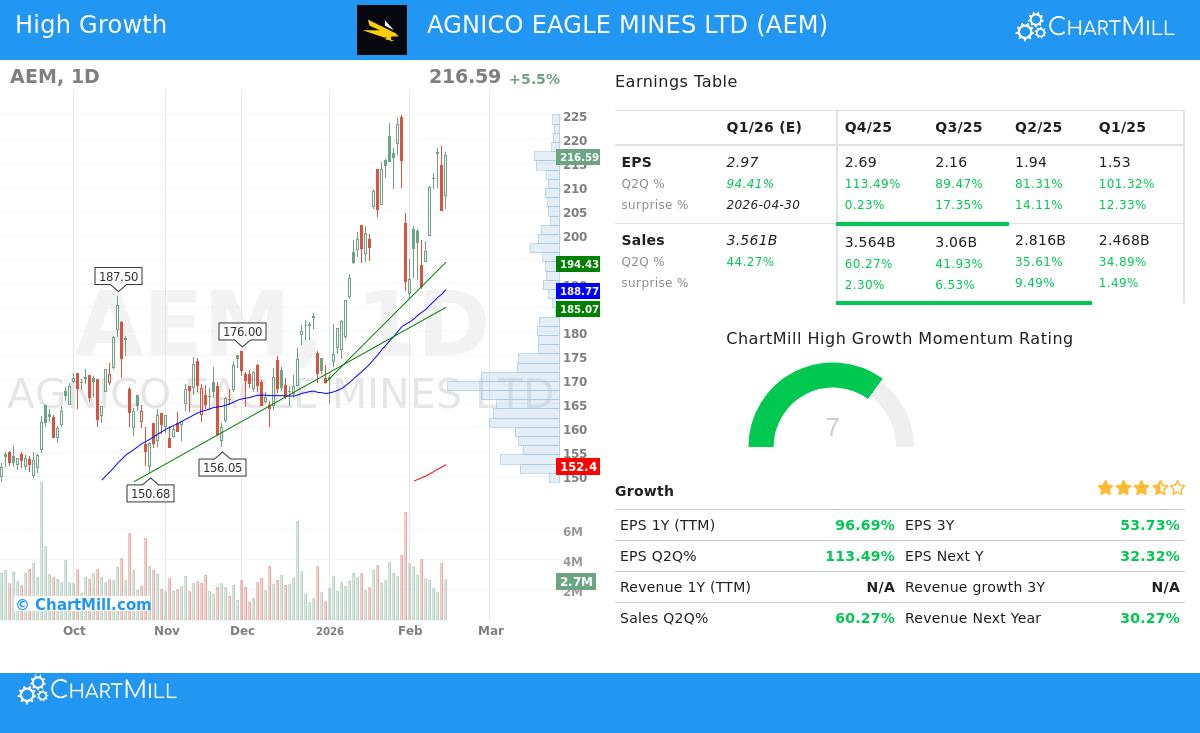Select the Q4/25 column header
Image resolution: width=1200 pixels, height=733 pixels.
coord(868,127)
